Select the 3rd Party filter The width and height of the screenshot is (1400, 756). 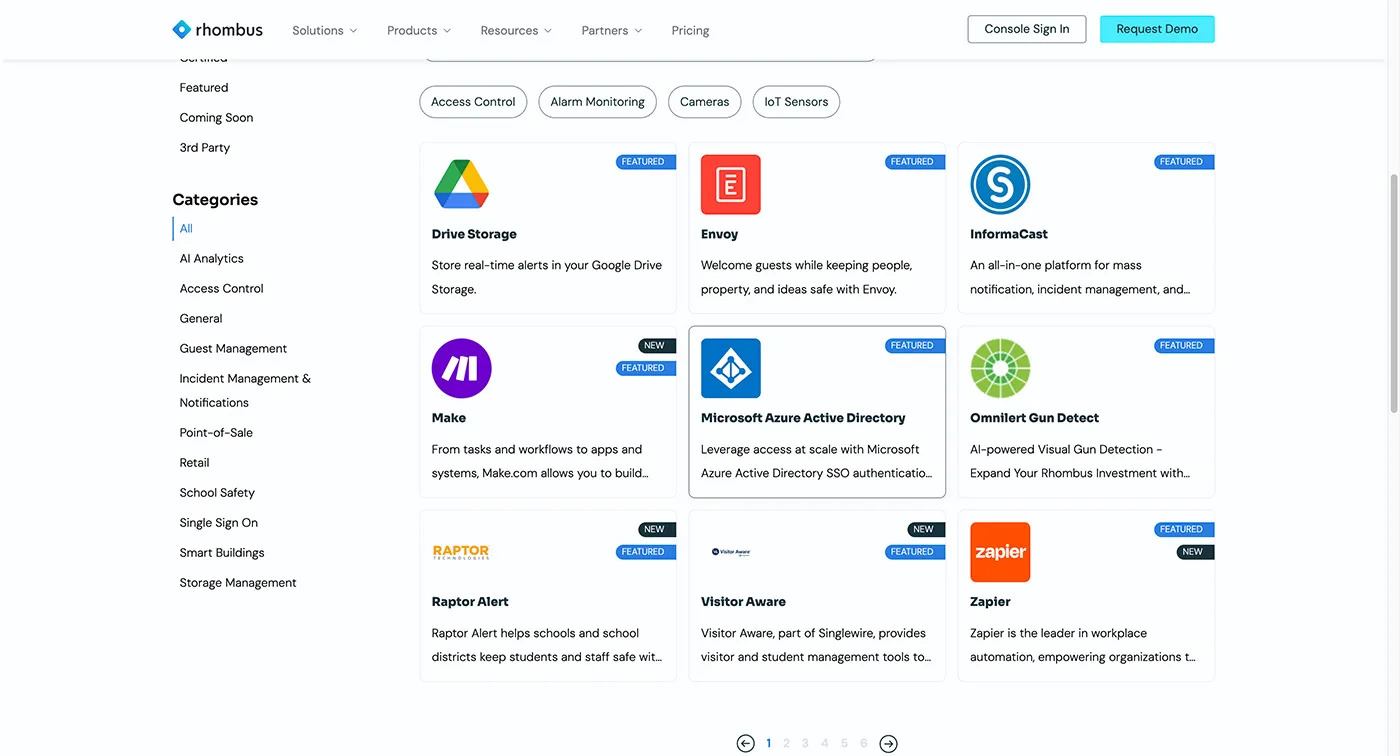click(205, 148)
